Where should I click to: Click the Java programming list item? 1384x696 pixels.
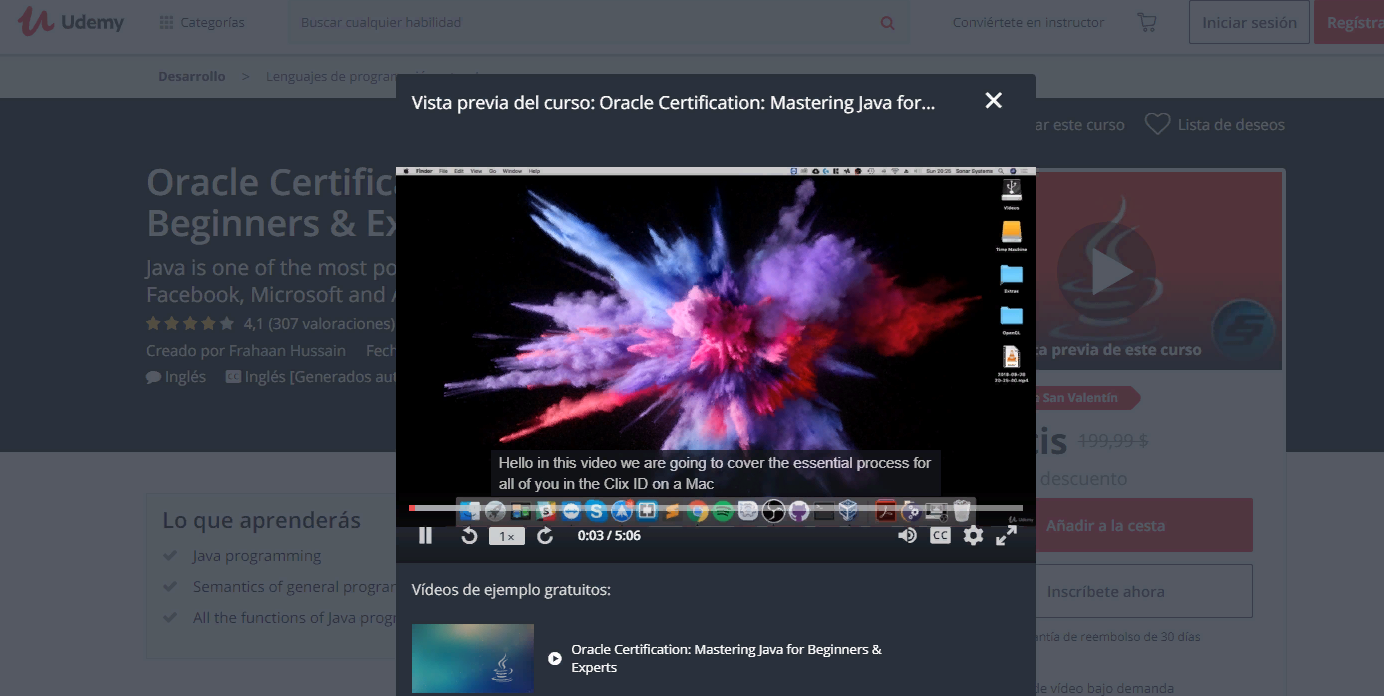click(257, 556)
